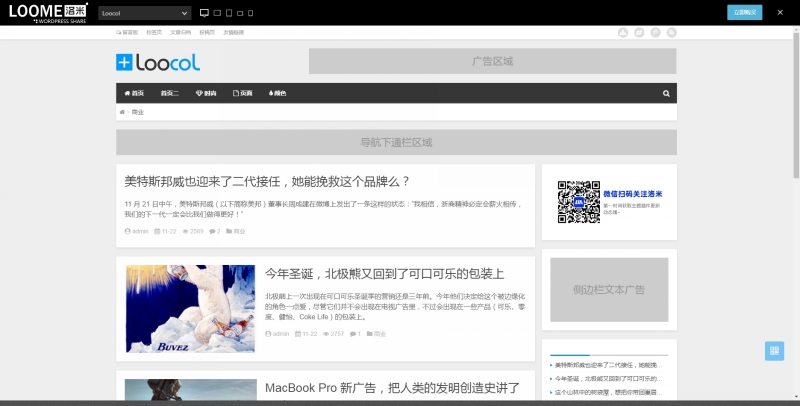Switch preview to portrait tablet view

[x=229, y=13]
